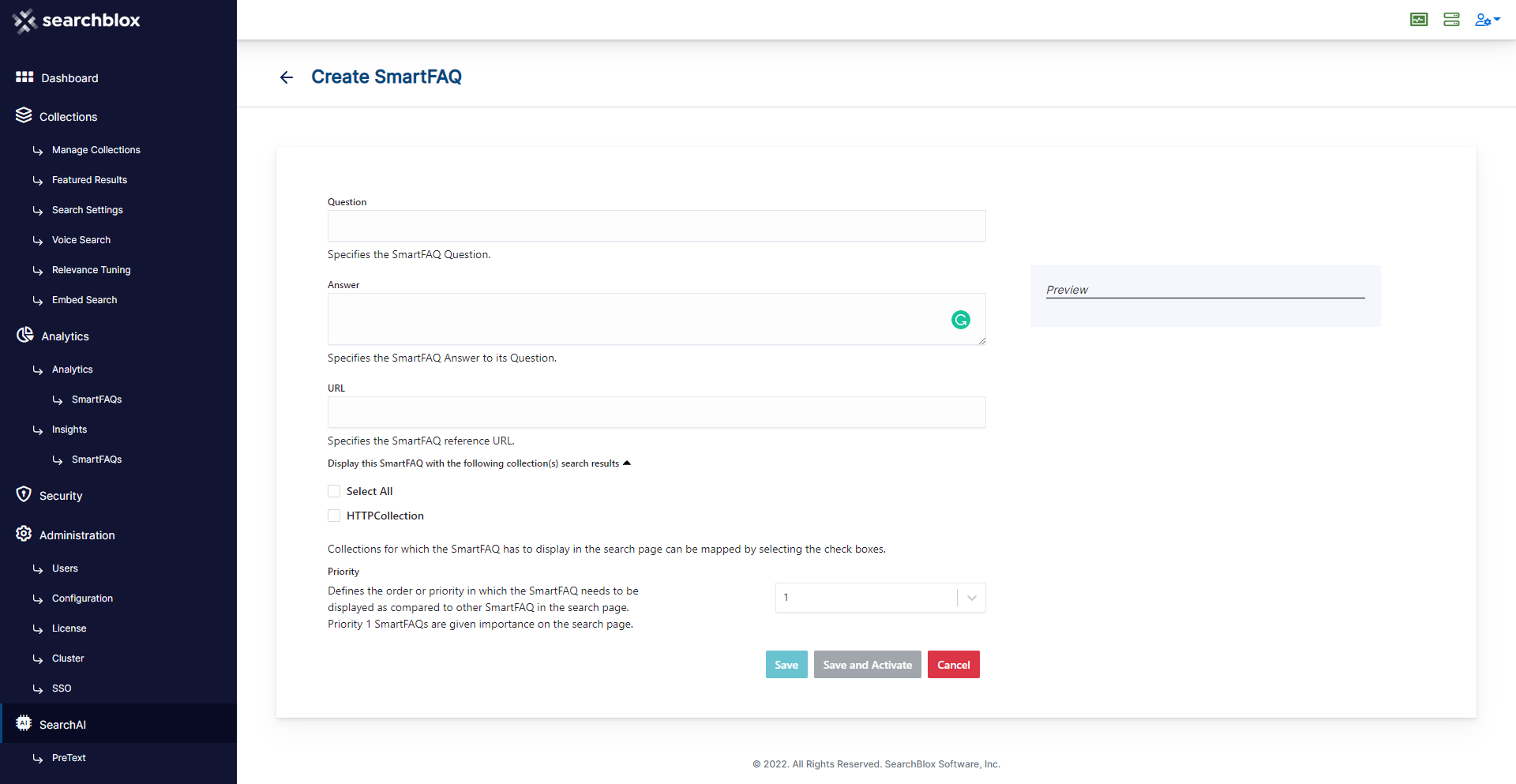
Task: Click the Save button
Action: point(786,665)
